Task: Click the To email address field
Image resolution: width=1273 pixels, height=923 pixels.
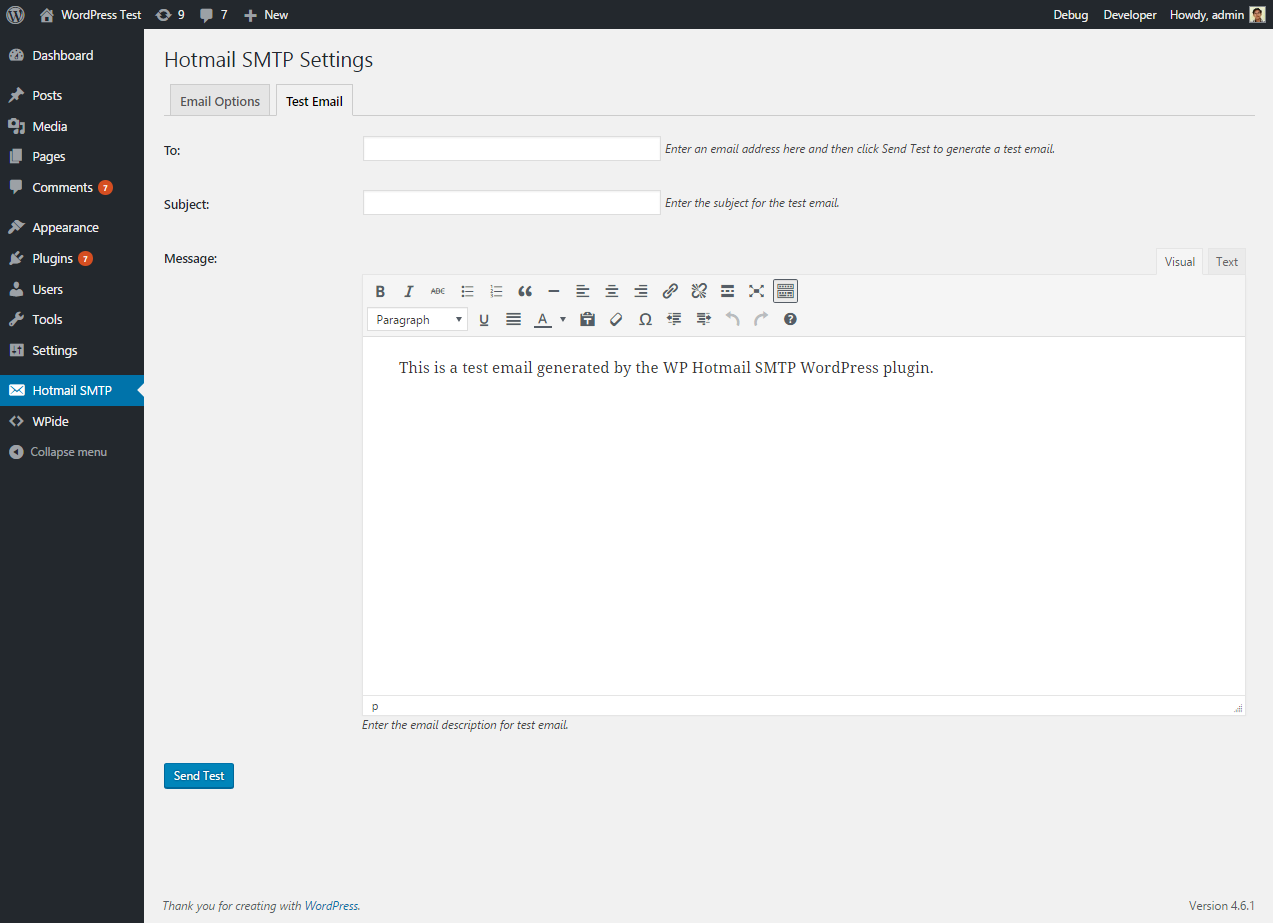Action: tap(512, 149)
